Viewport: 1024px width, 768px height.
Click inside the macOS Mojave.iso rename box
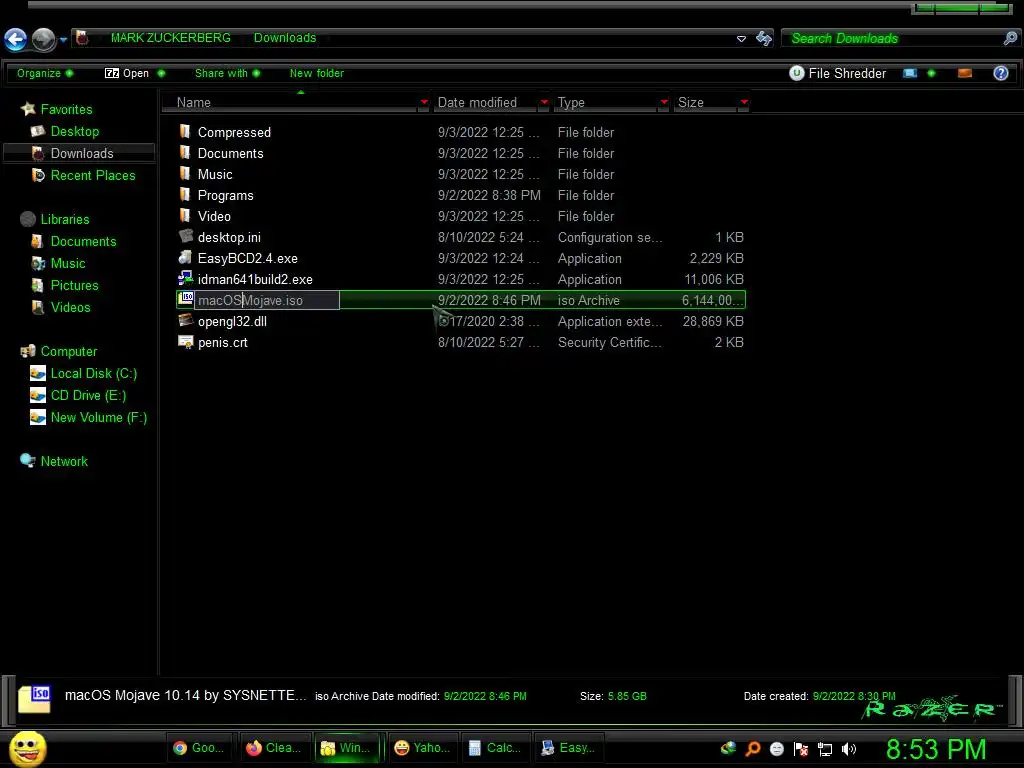[x=267, y=300]
